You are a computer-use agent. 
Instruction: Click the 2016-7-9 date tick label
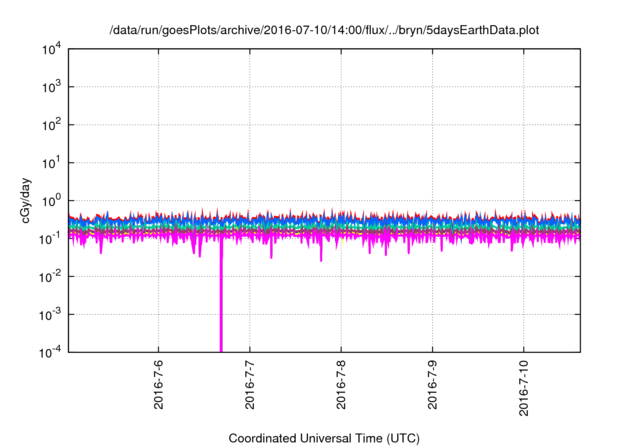[433, 384]
